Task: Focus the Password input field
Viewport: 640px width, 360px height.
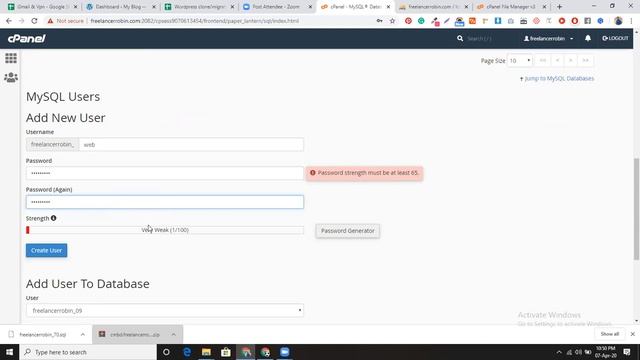Action: coord(165,173)
